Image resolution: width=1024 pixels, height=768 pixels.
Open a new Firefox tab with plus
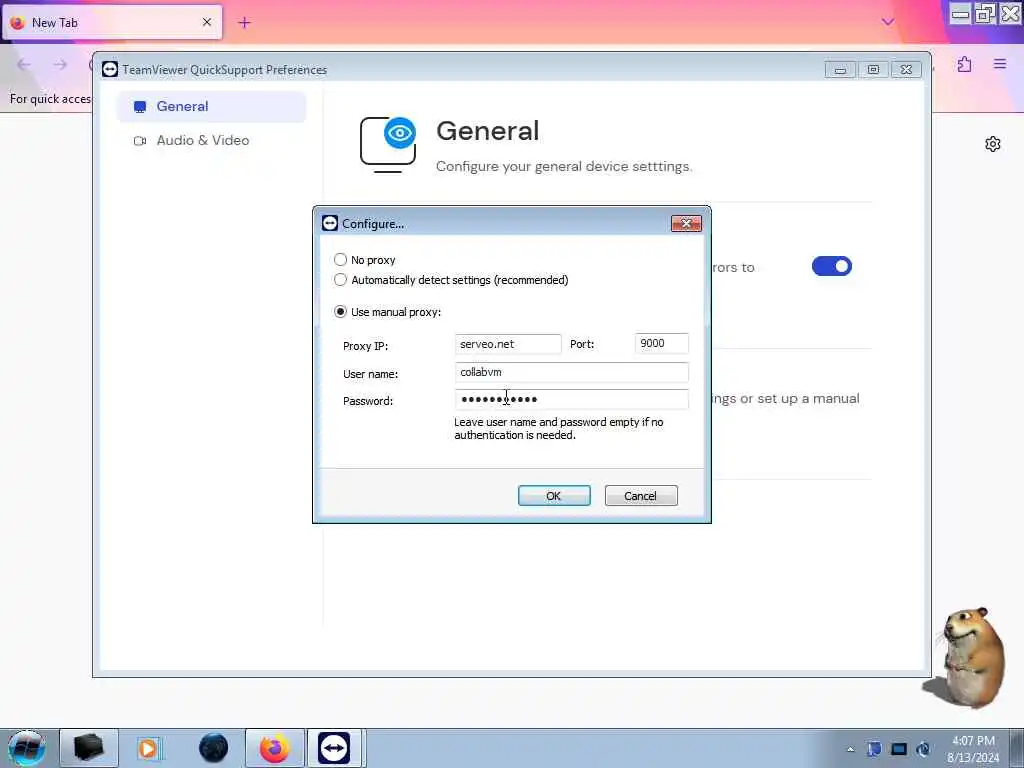(x=244, y=23)
